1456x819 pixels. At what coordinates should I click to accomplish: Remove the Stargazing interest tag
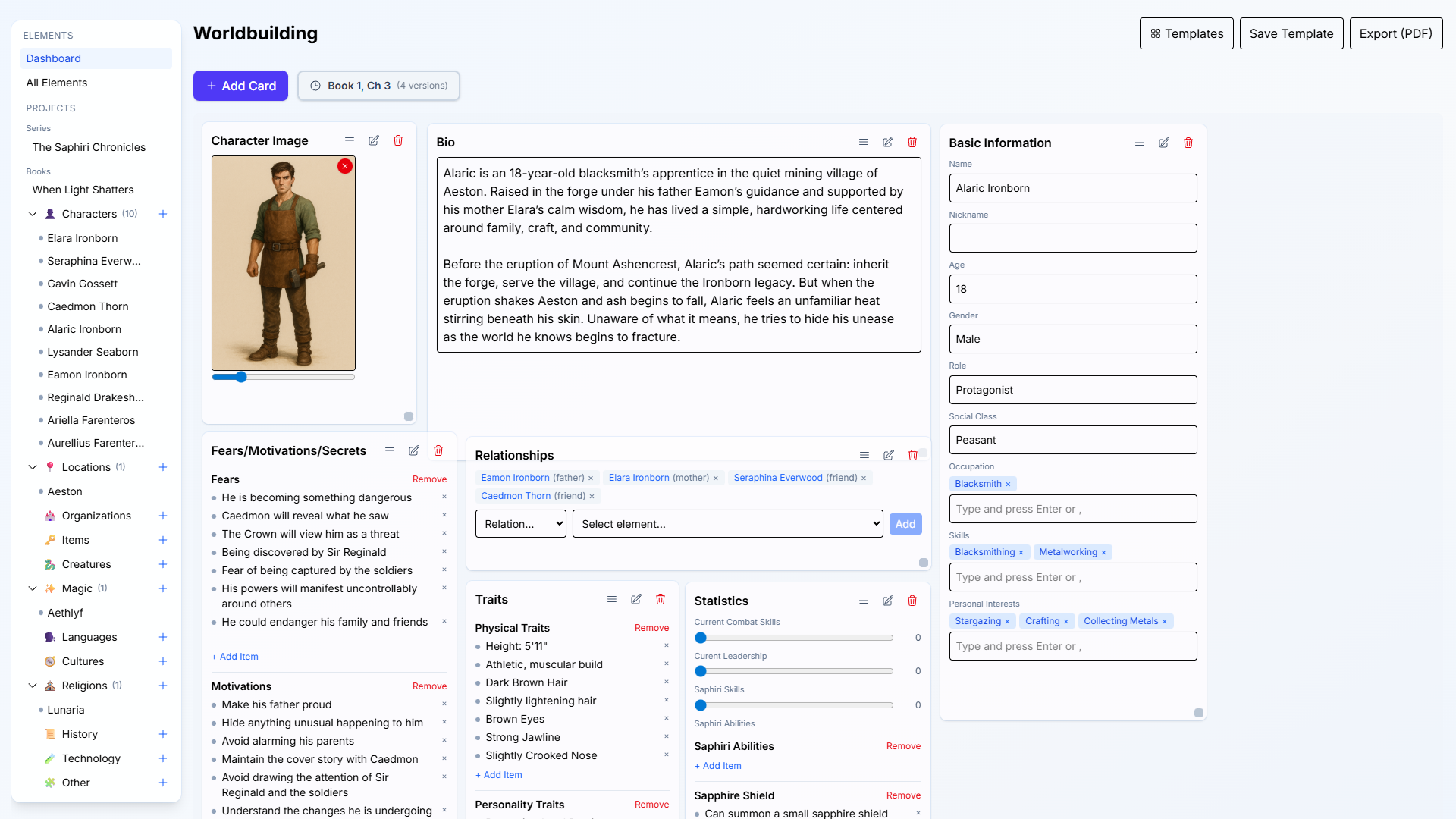(x=1007, y=622)
